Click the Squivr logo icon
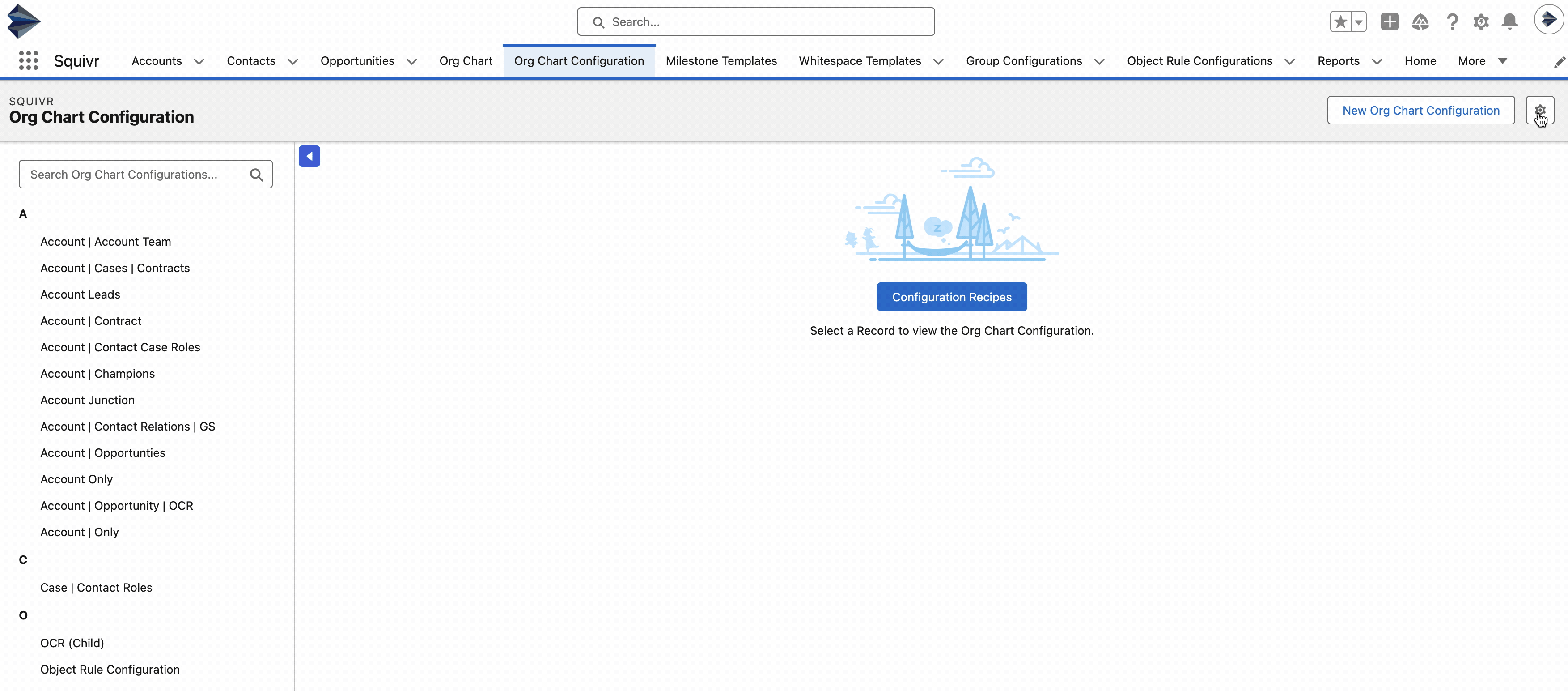This screenshot has width=1568, height=691. 24,21
